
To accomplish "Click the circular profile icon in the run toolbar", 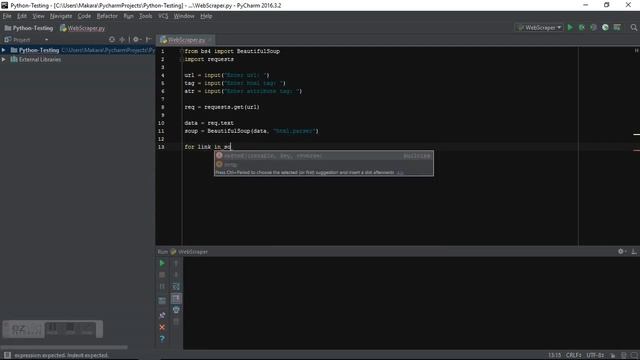I will [605, 27].
